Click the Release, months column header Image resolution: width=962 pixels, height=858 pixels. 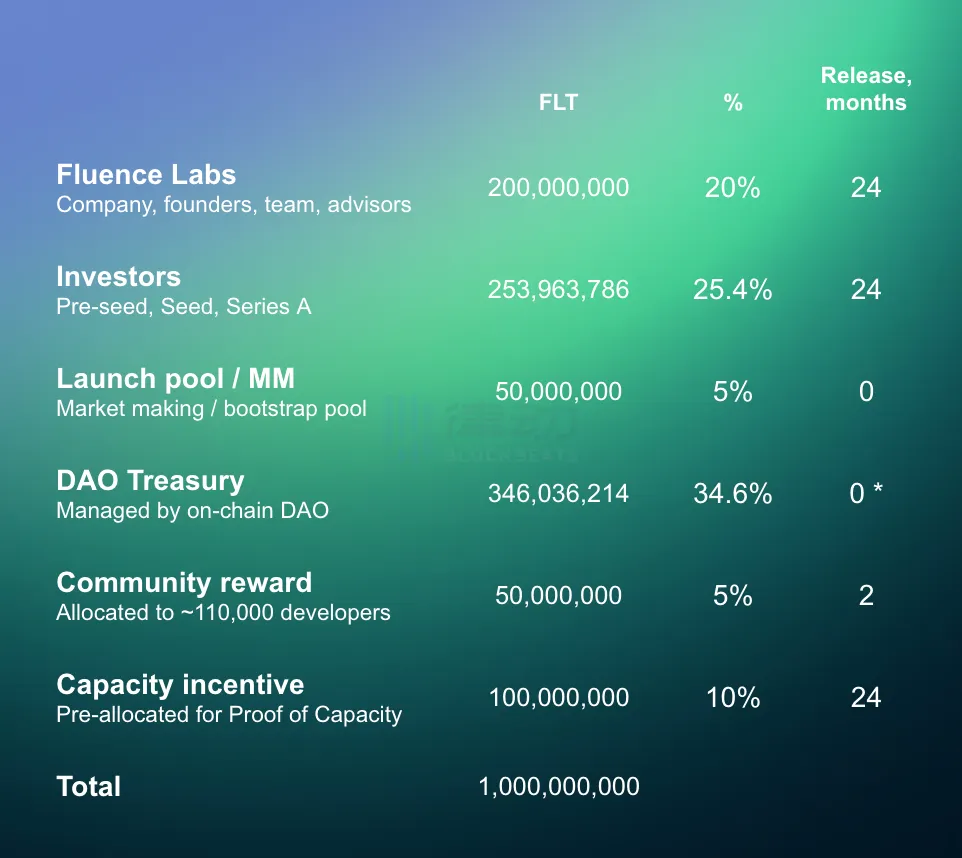point(866,89)
